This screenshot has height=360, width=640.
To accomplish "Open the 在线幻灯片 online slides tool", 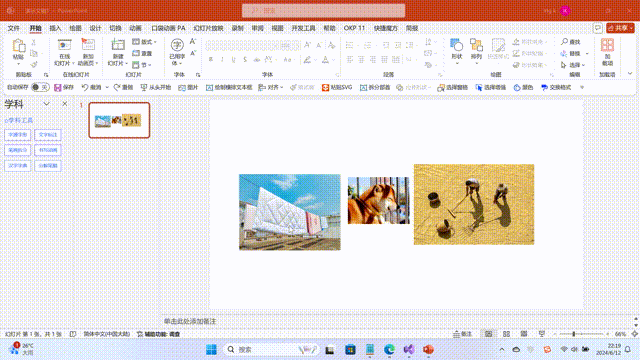I will [64, 52].
